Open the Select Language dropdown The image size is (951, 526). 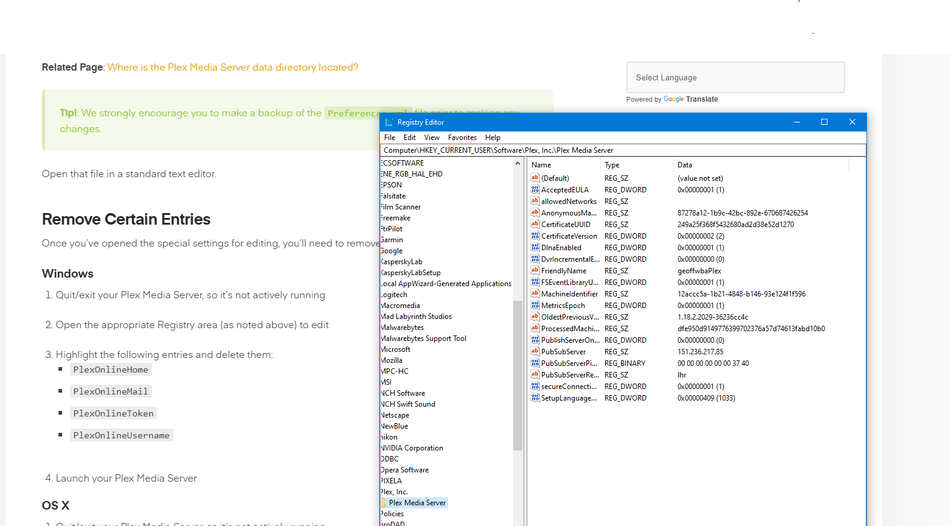735,78
